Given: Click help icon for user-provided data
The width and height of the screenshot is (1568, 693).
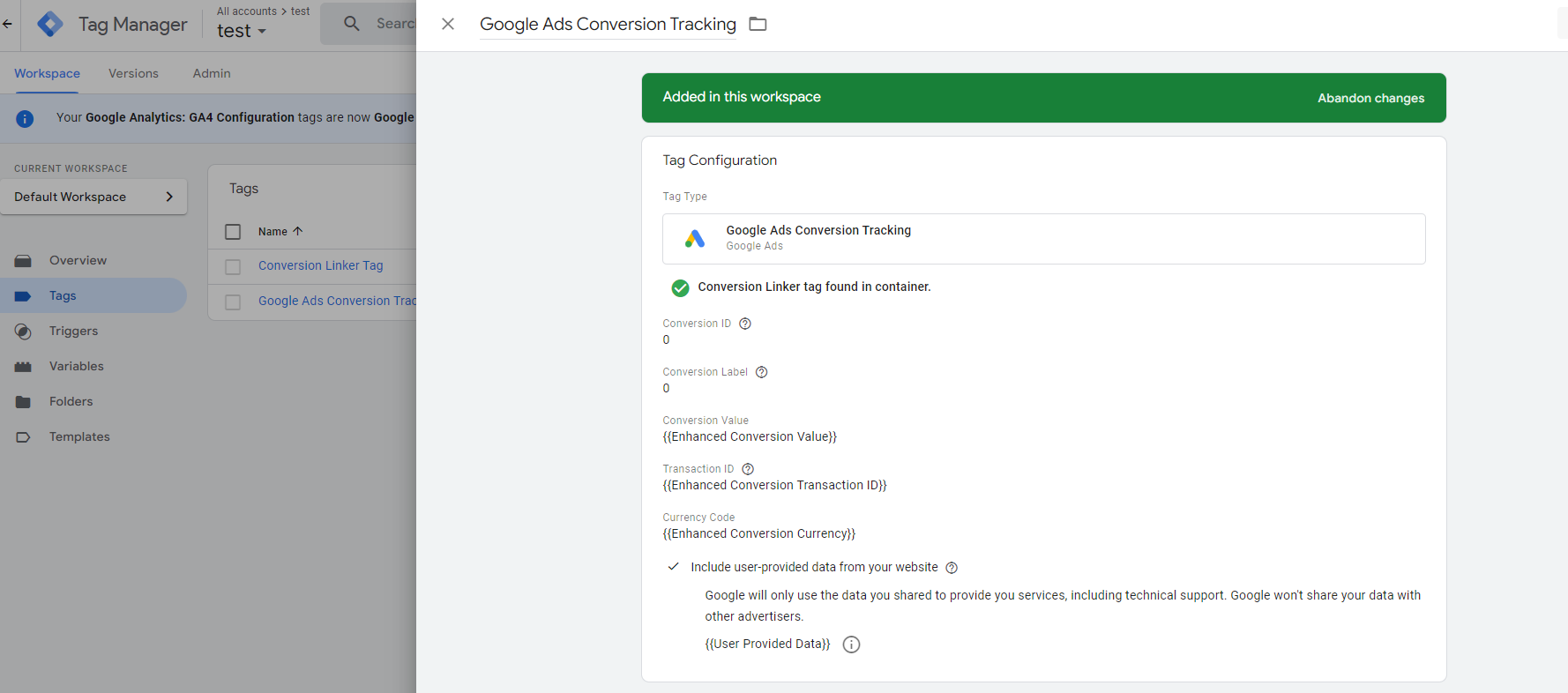Looking at the screenshot, I should tap(952, 568).
